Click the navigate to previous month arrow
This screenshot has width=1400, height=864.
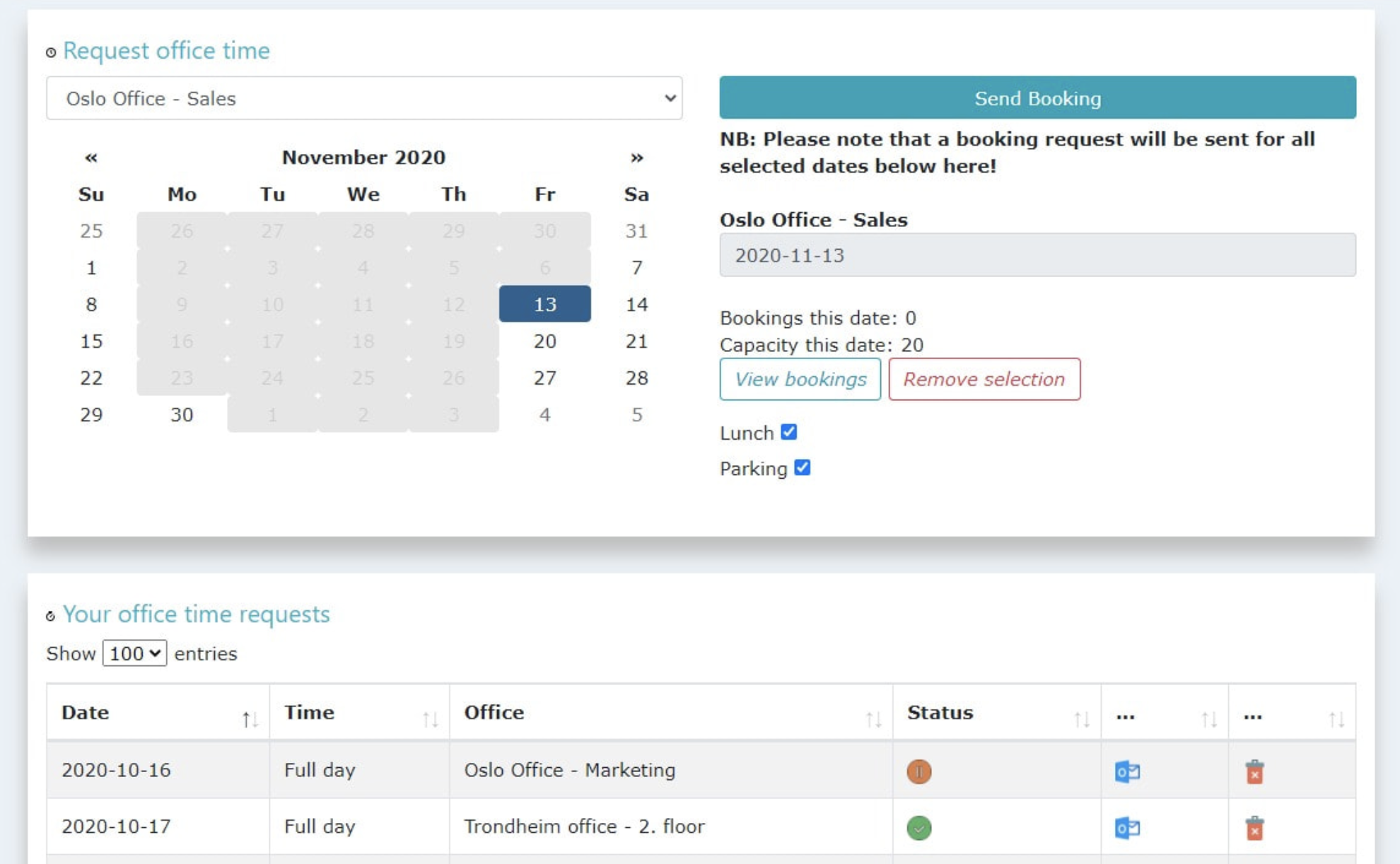(90, 157)
